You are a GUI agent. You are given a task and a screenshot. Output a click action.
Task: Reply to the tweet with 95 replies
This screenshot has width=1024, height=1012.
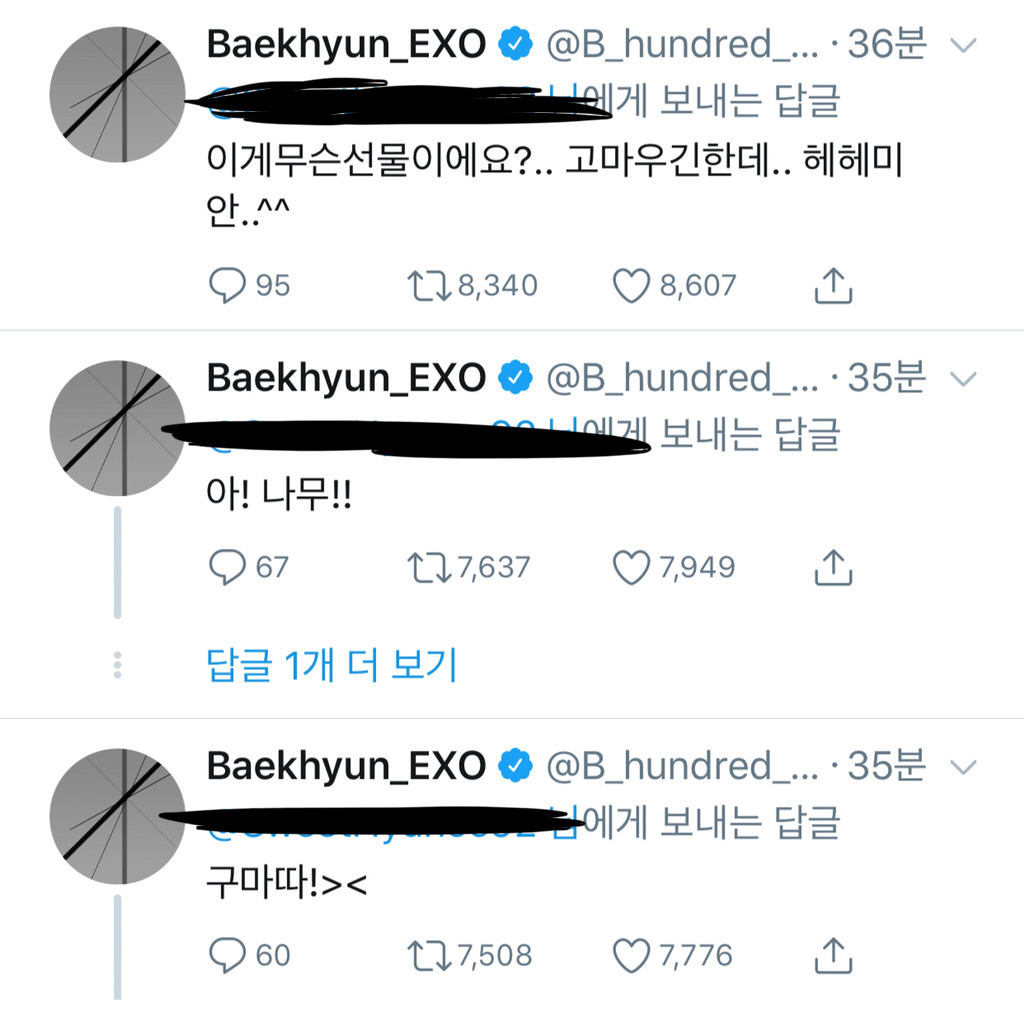(227, 286)
